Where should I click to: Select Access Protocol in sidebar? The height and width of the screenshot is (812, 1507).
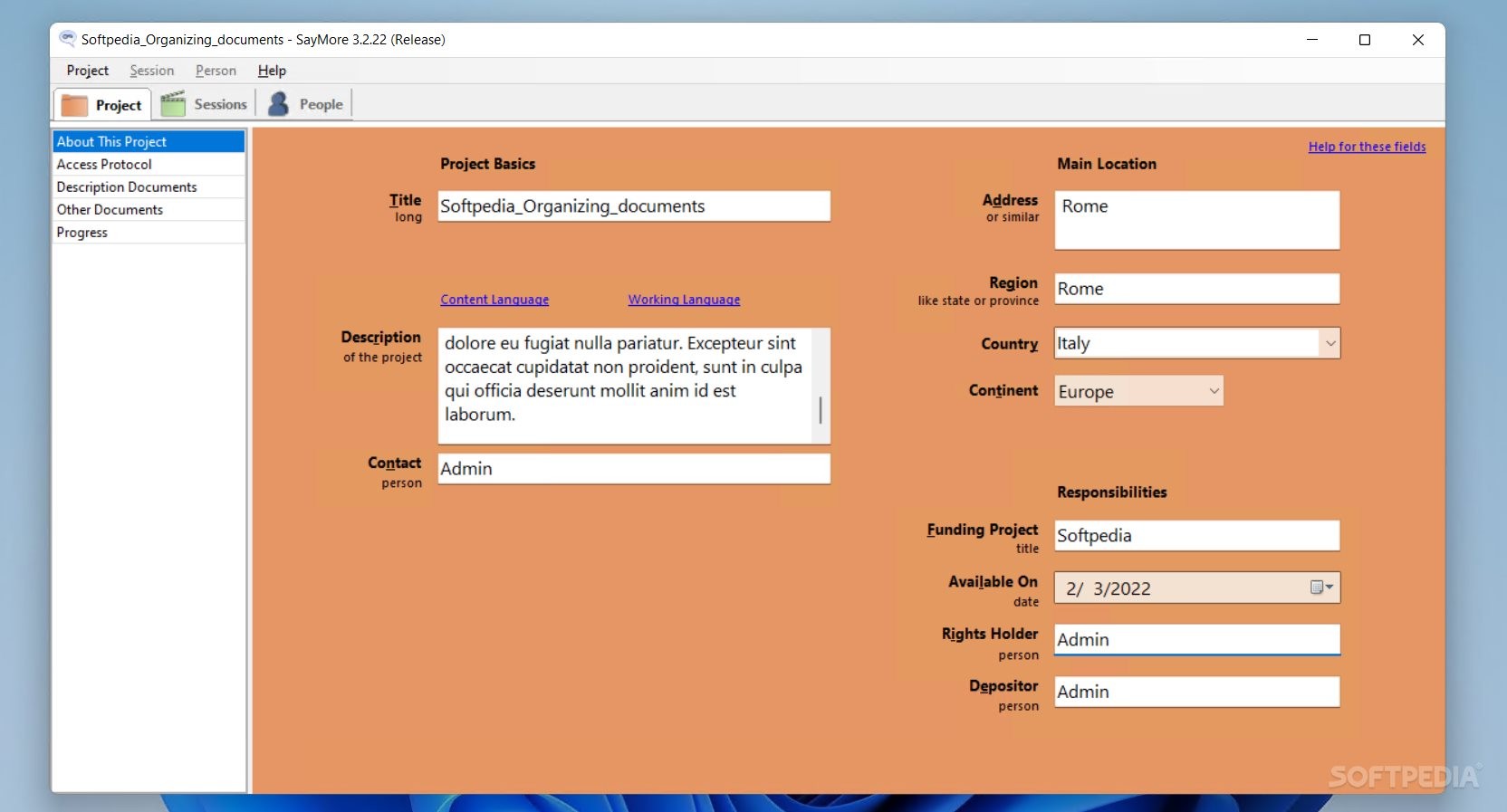[x=149, y=164]
